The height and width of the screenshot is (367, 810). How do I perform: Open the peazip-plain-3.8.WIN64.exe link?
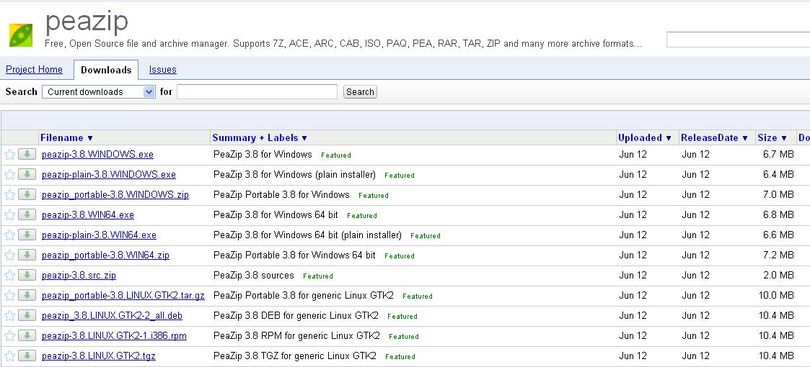click(99, 235)
